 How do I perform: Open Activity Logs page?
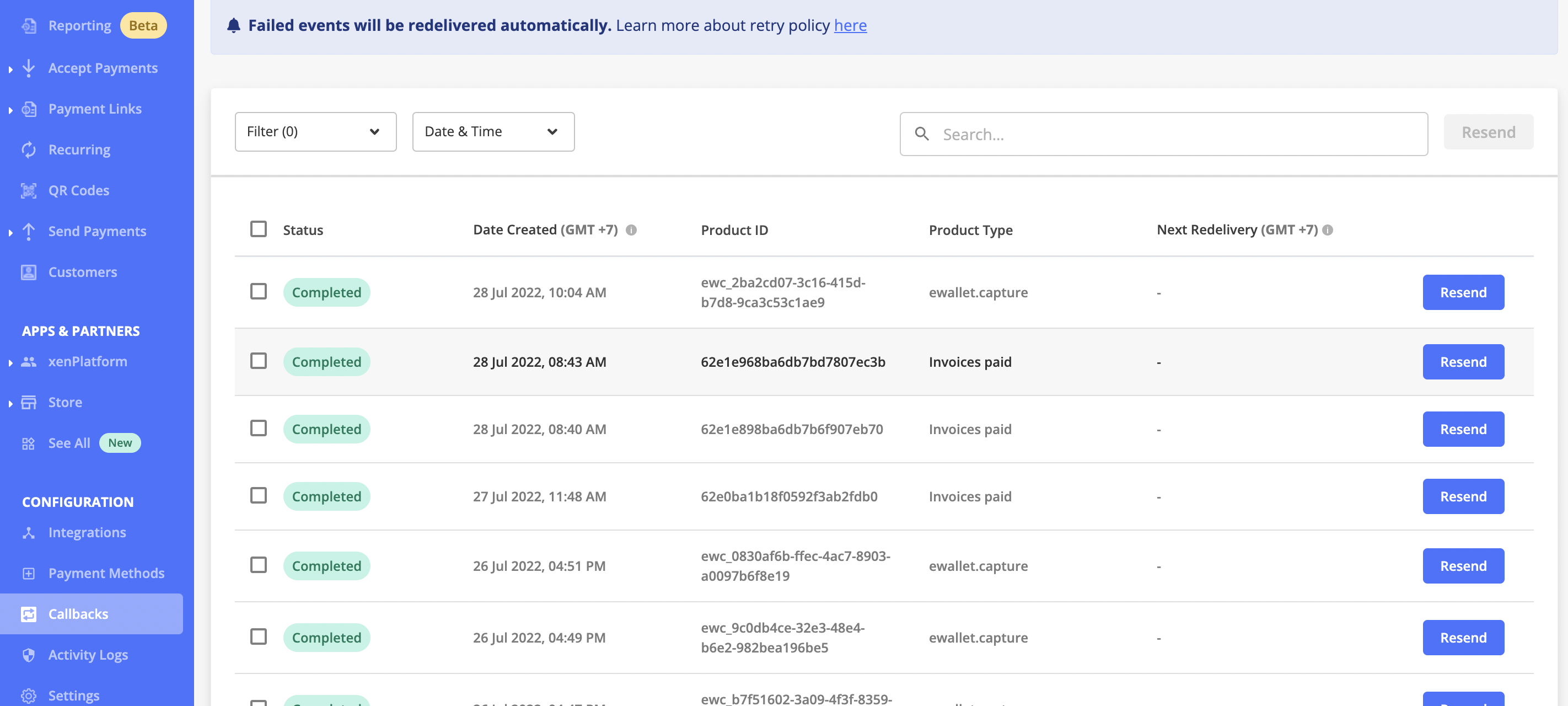tap(88, 655)
